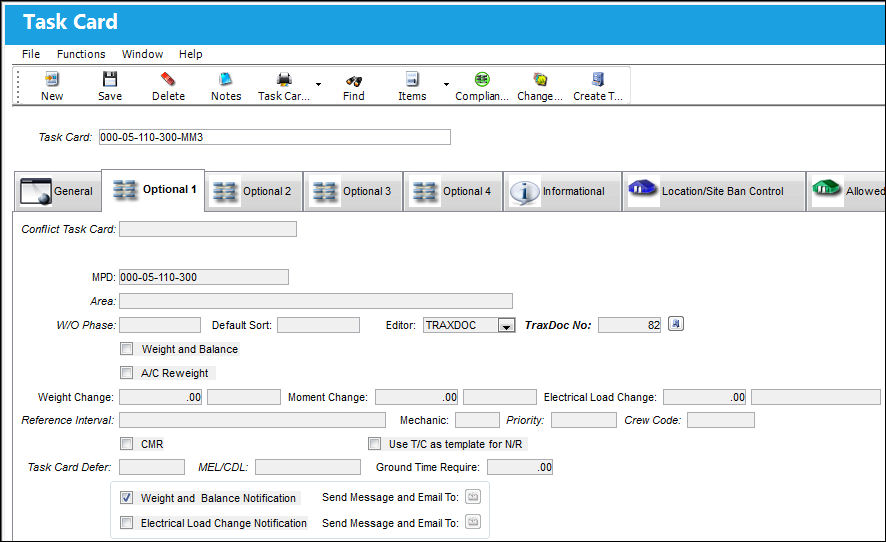Click the Electrical Load Change unit field

point(816,397)
